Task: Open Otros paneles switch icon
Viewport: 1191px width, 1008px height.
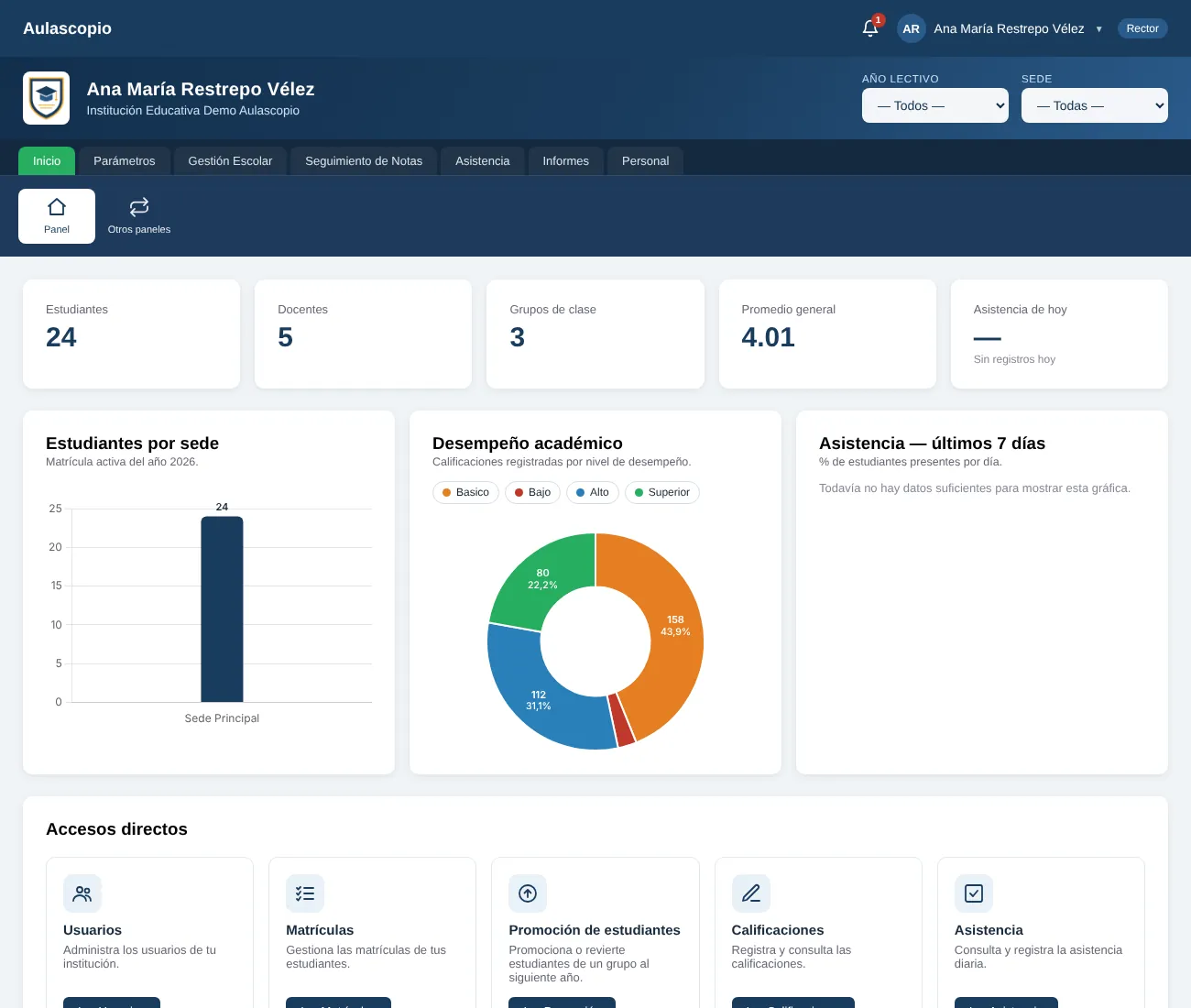Action: tap(139, 207)
